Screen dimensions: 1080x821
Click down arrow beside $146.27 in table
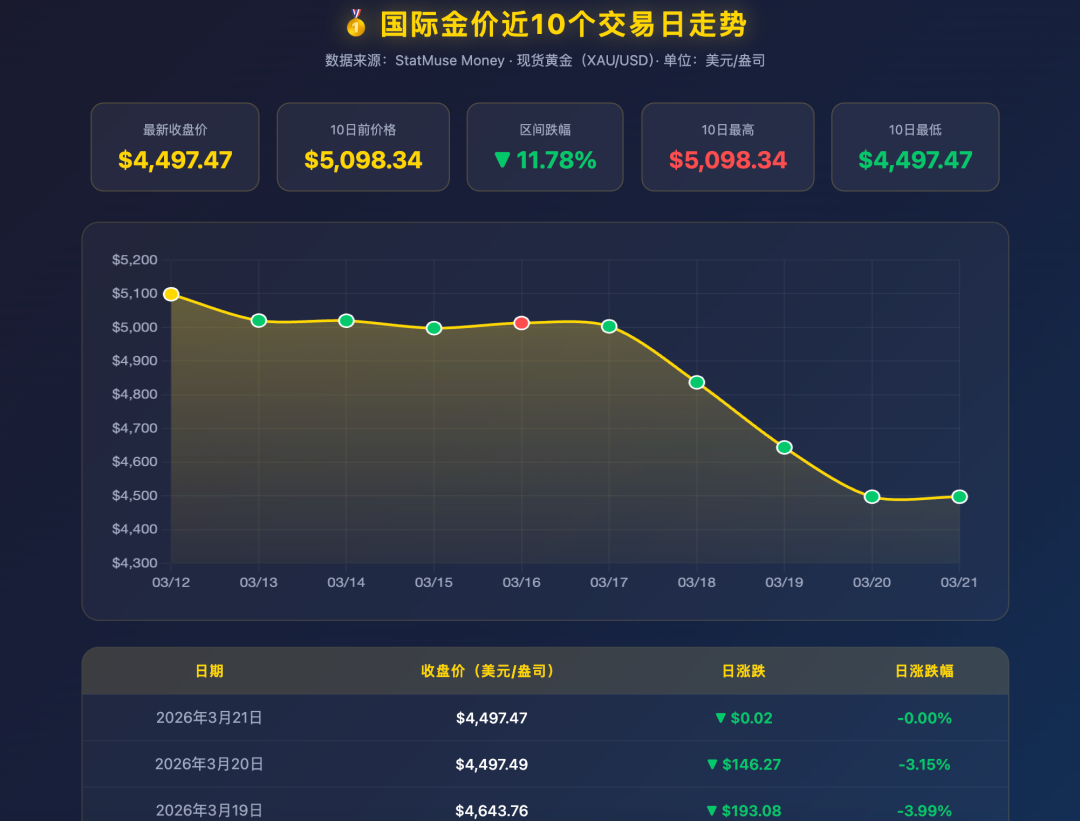pyautogui.click(x=712, y=765)
